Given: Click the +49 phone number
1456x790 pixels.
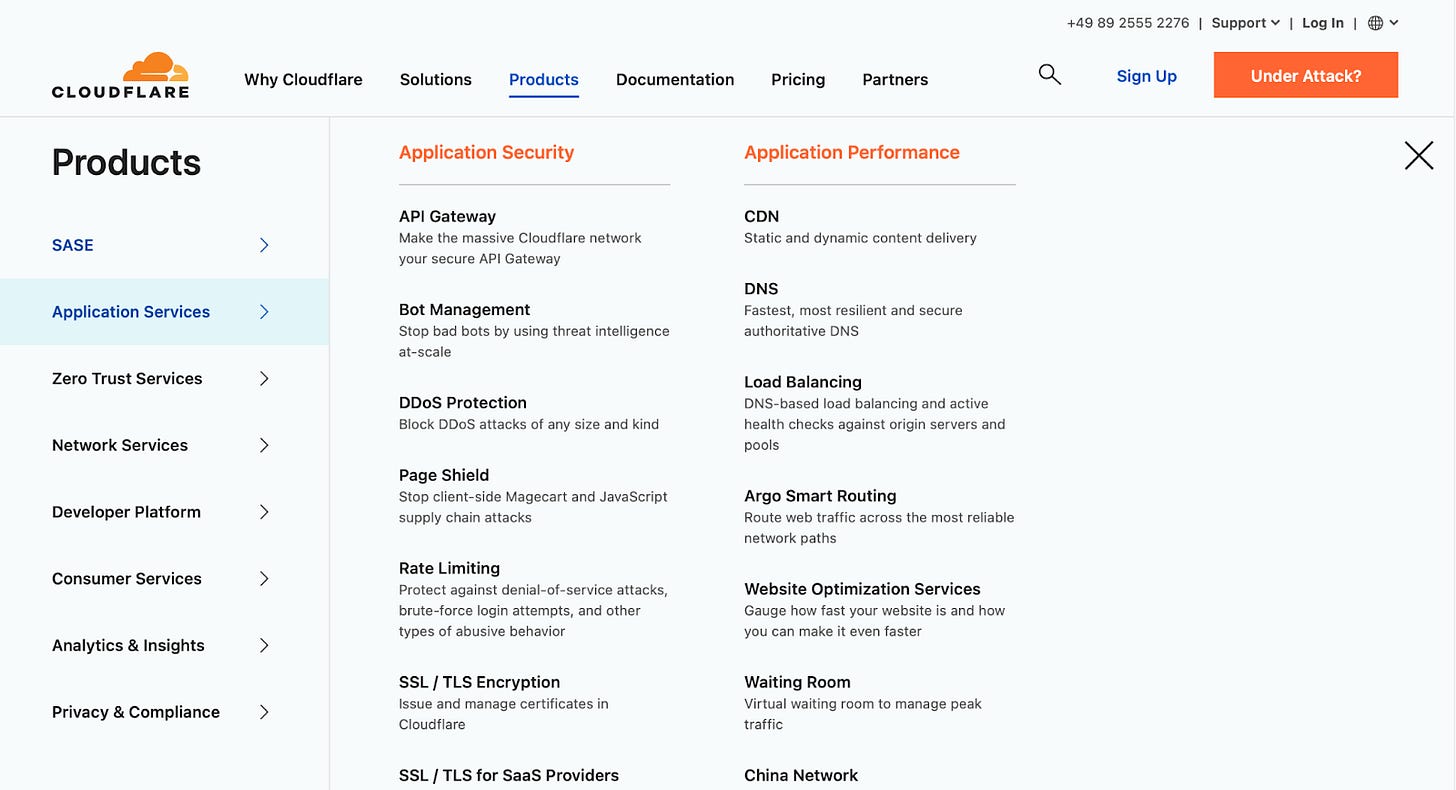Looking at the screenshot, I should [x=1127, y=22].
